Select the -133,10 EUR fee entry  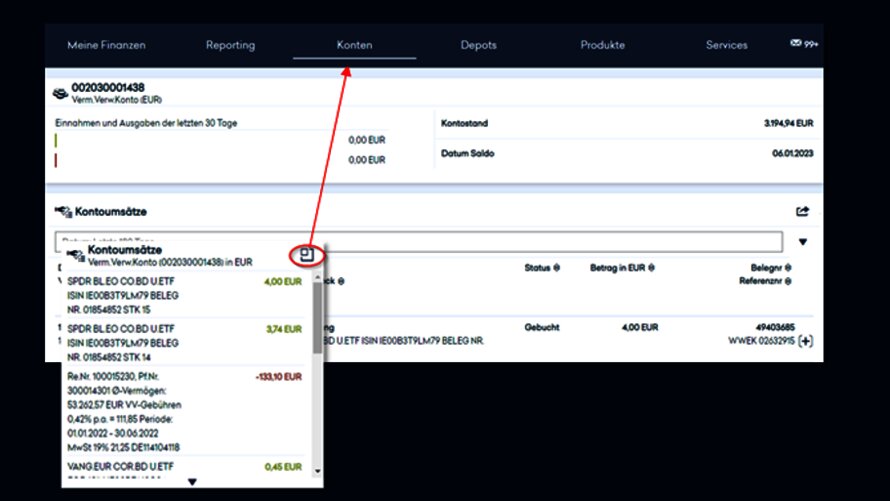(x=184, y=411)
